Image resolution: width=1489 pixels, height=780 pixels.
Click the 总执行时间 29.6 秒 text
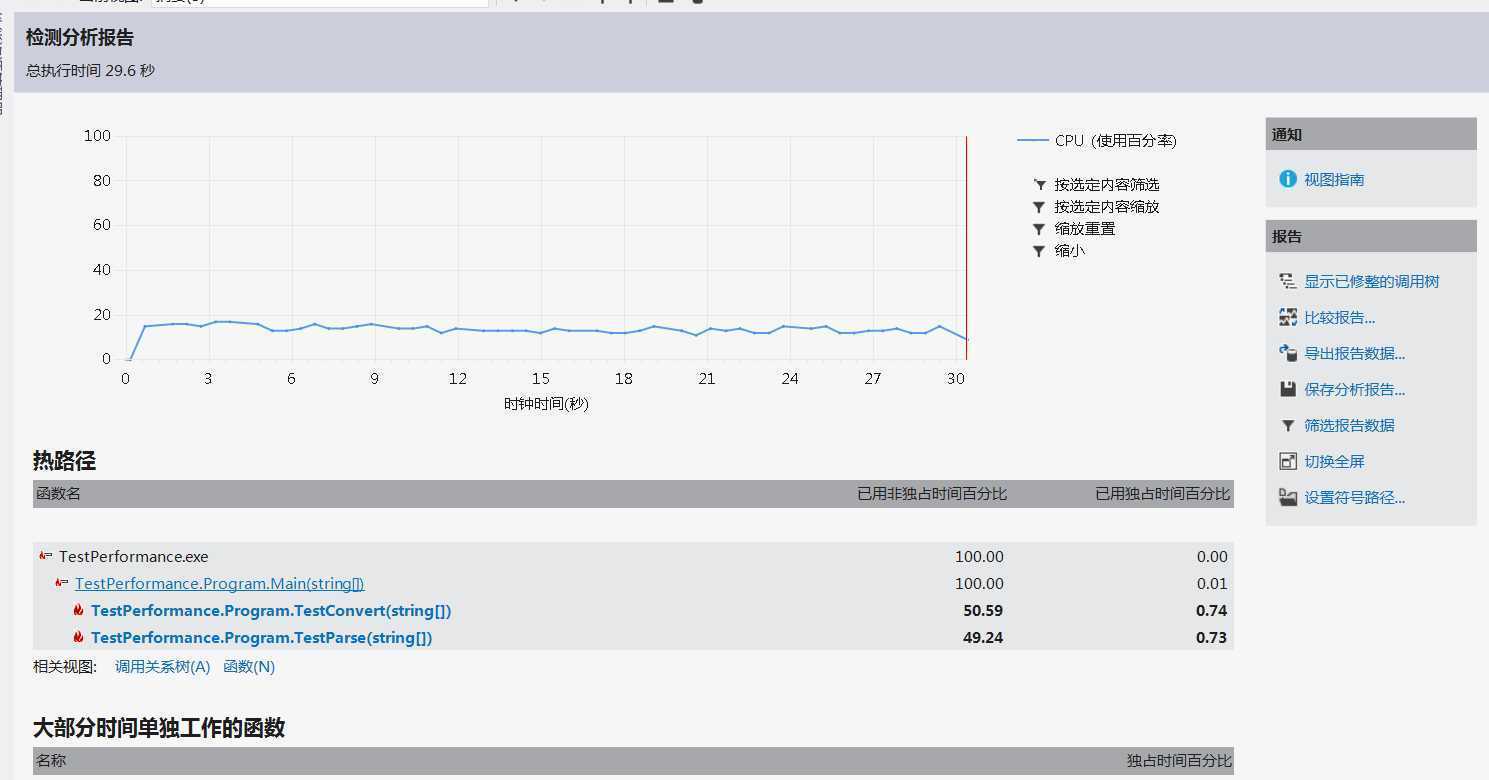point(91,71)
